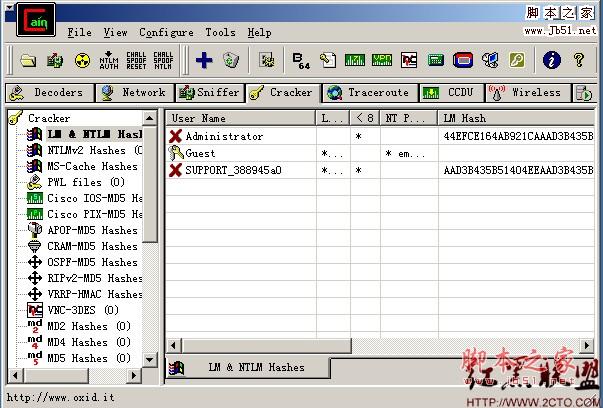Select MD4 Hashes (0) in tree
Viewport: 603px width, 408px height.
pyautogui.click(x=89, y=342)
